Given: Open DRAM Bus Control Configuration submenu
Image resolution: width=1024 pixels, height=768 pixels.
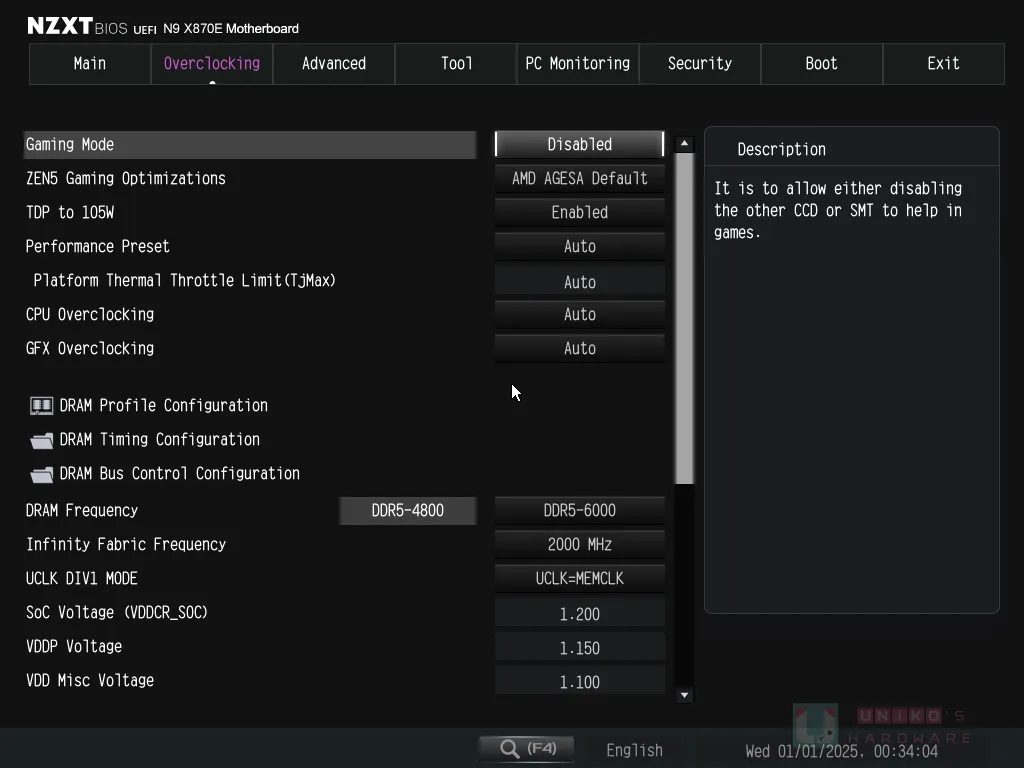Looking at the screenshot, I should 180,473.
